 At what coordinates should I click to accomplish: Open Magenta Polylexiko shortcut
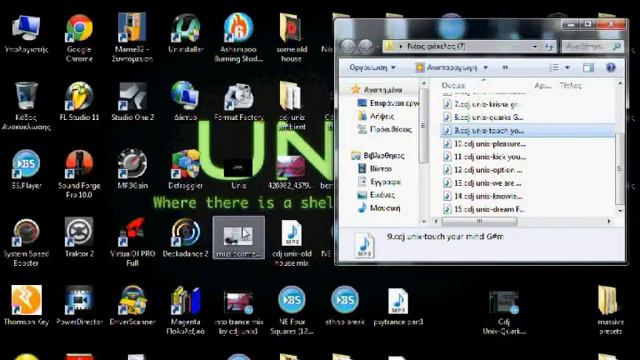tap(185, 311)
